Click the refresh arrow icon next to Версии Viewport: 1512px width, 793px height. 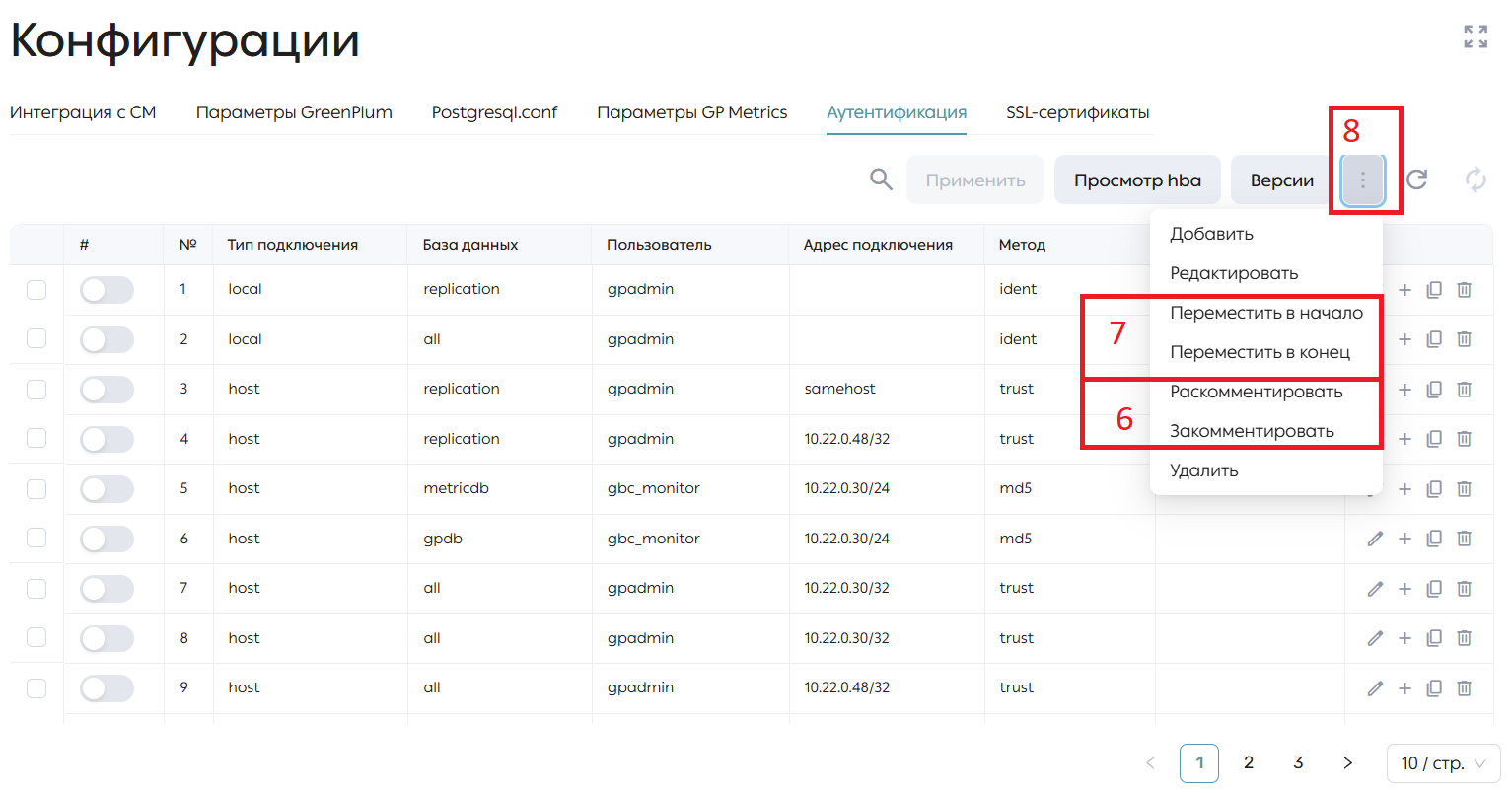(x=1416, y=180)
